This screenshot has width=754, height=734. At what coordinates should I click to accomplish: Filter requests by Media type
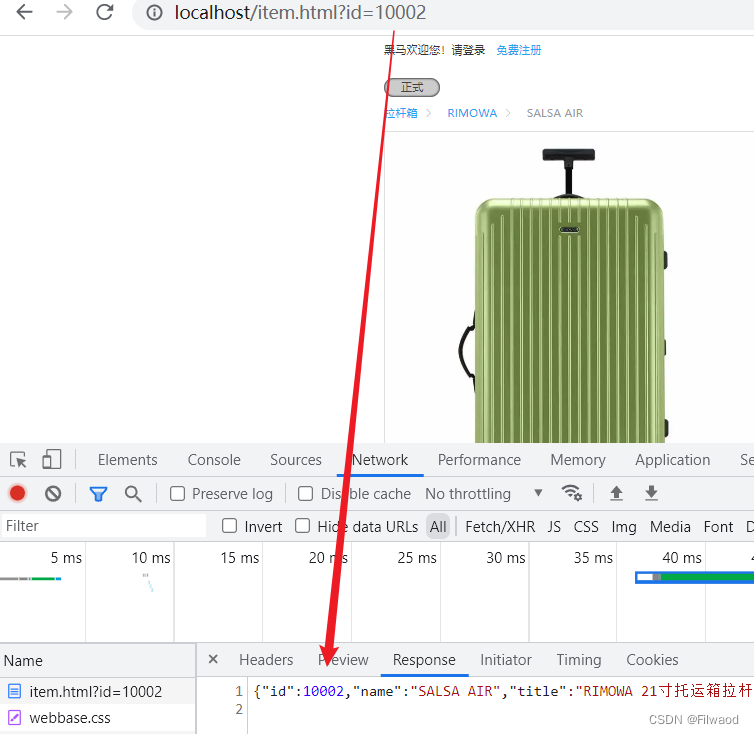tap(670, 526)
